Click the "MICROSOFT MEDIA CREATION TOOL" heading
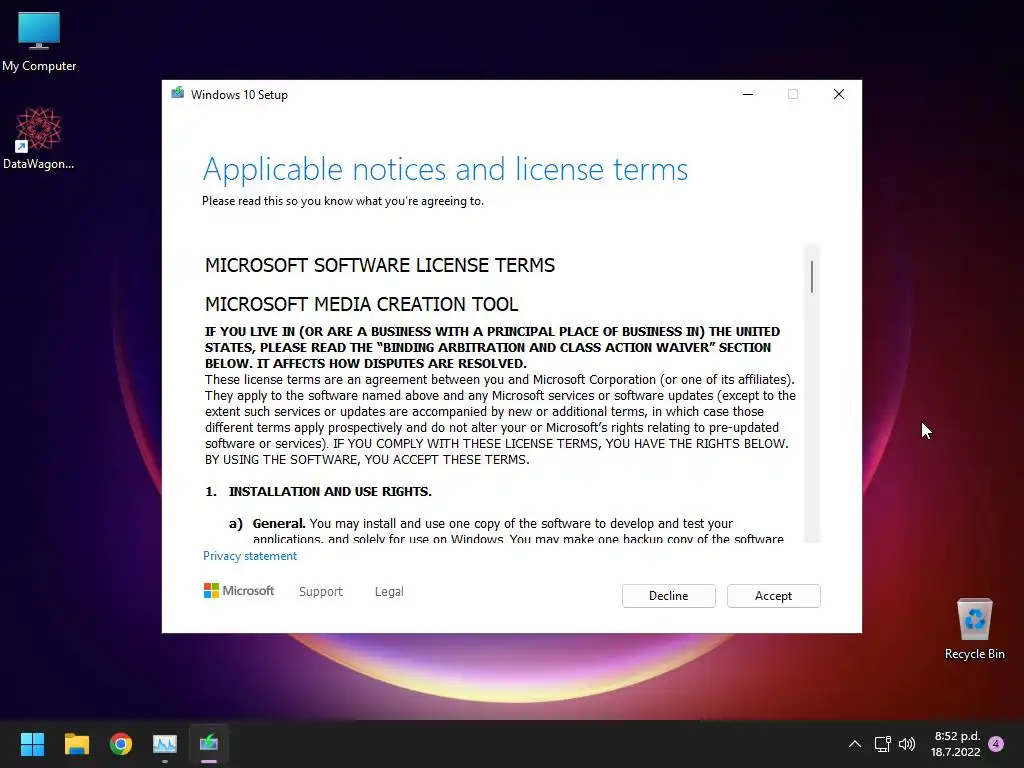 click(361, 304)
